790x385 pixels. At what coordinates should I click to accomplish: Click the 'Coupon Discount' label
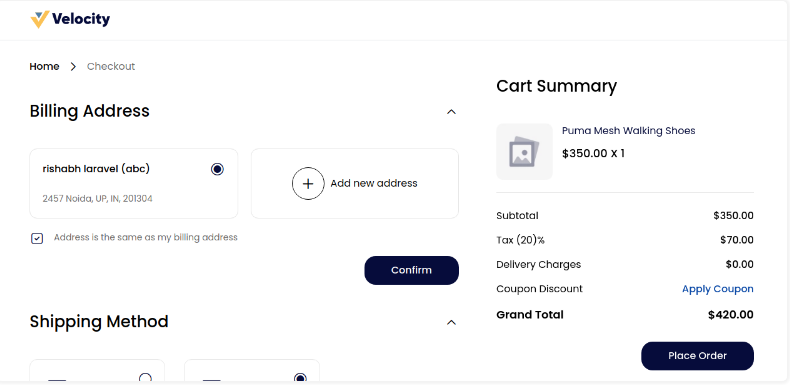pos(539,289)
